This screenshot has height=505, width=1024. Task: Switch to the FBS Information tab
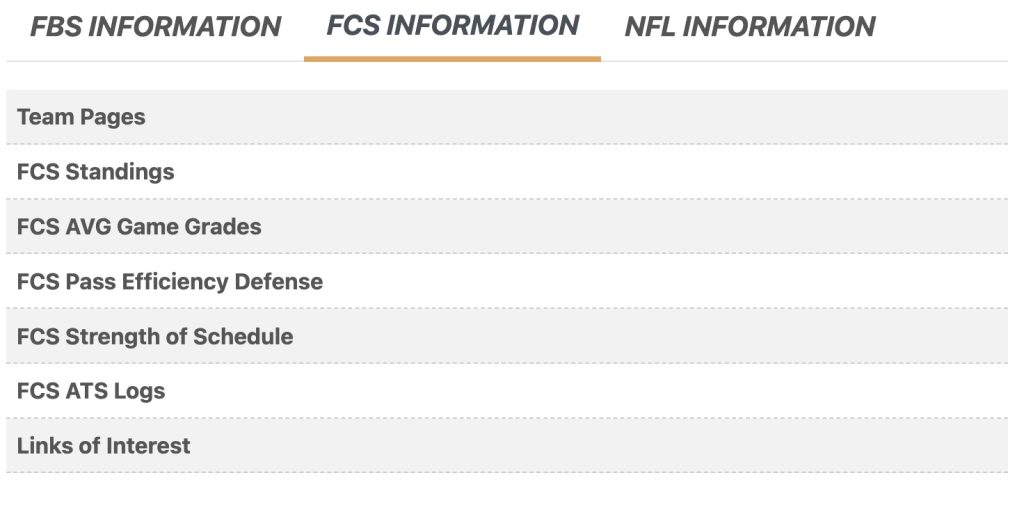coord(155,27)
